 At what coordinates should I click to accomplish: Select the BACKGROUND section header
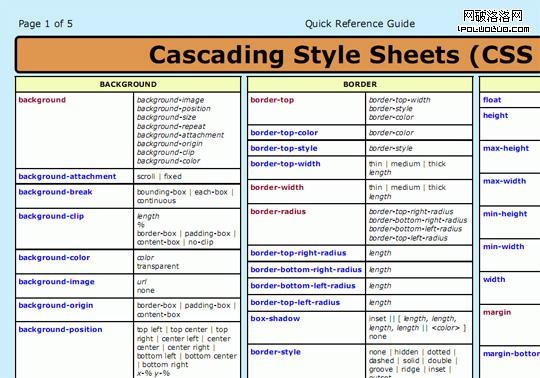(128, 84)
